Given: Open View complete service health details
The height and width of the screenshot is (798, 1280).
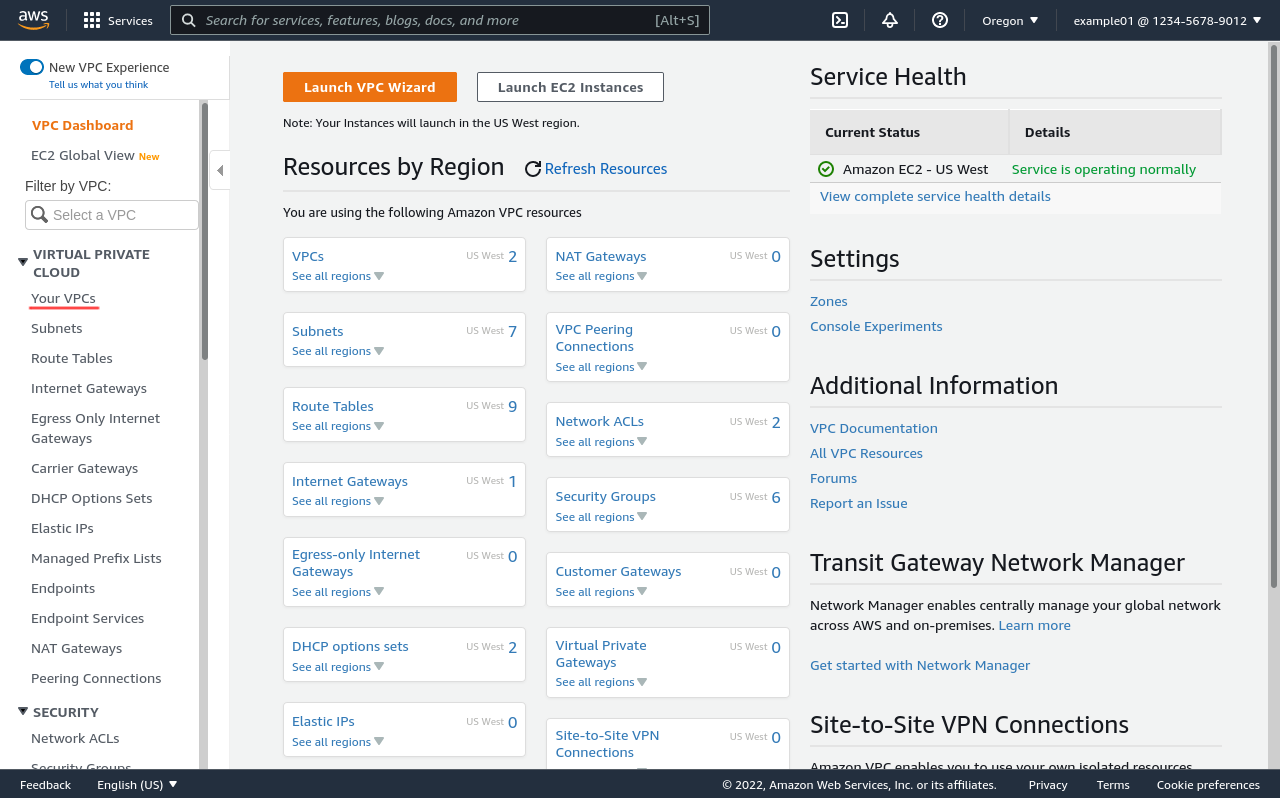Looking at the screenshot, I should 935,196.
